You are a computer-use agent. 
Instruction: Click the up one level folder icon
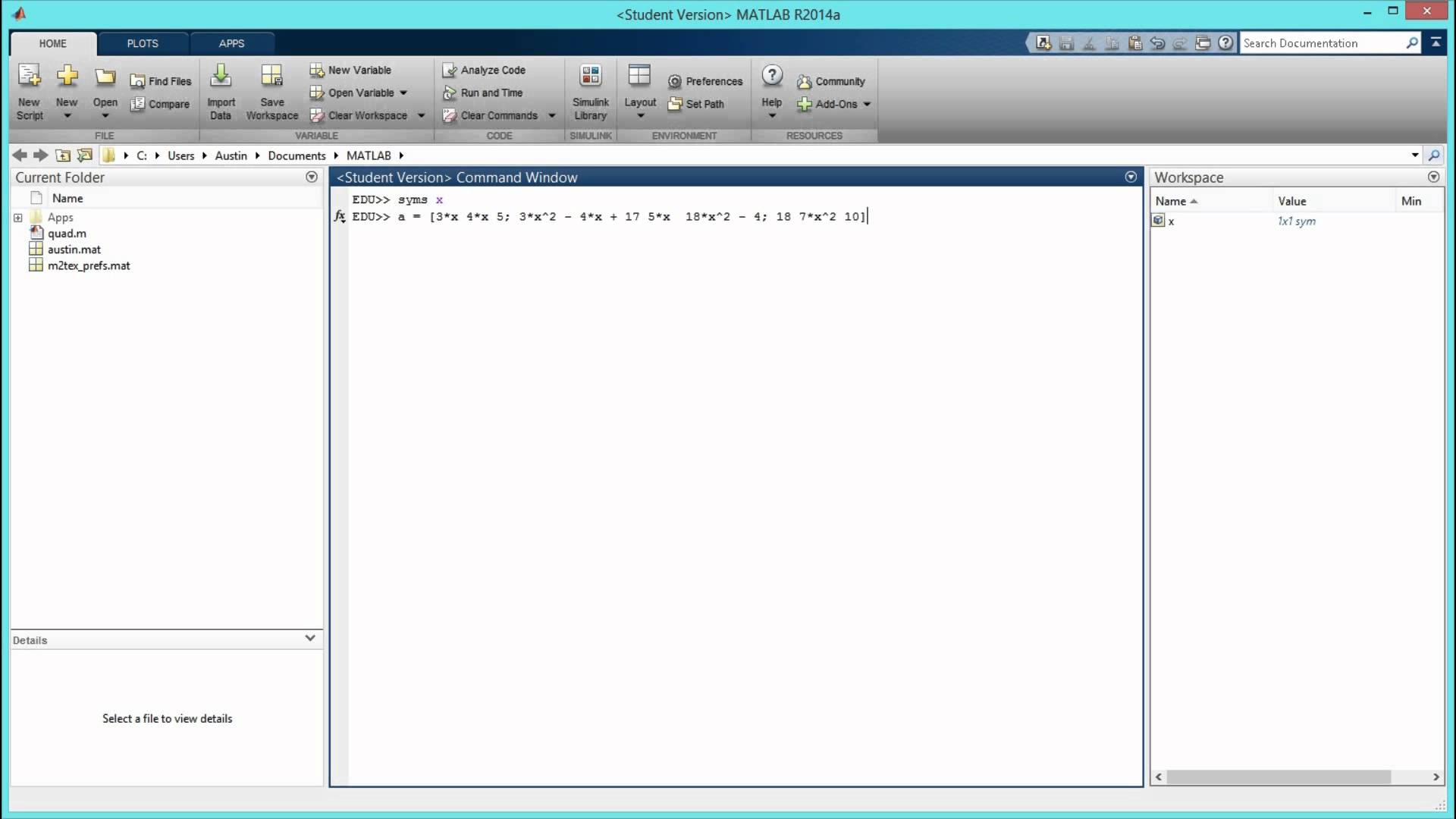(63, 155)
